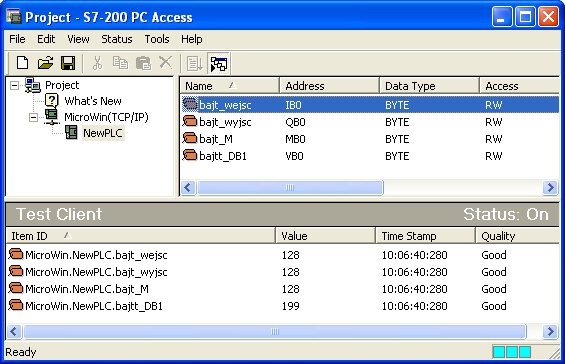Click the tag icon of MicroWin.NewPLC.bajtt_DB1
This screenshot has width=565, height=364.
[15, 306]
